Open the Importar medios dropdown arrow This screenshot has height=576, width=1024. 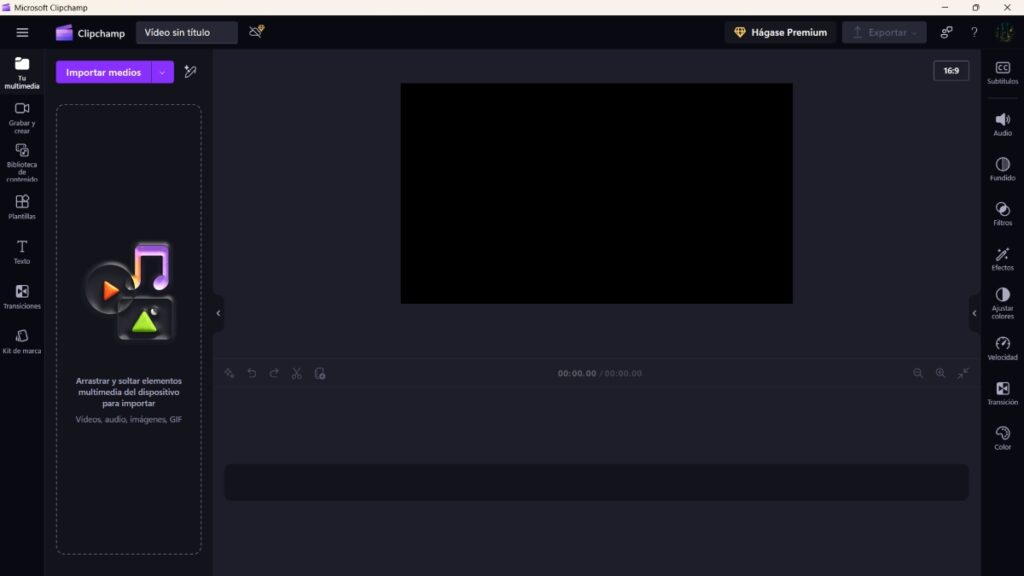click(x=162, y=72)
